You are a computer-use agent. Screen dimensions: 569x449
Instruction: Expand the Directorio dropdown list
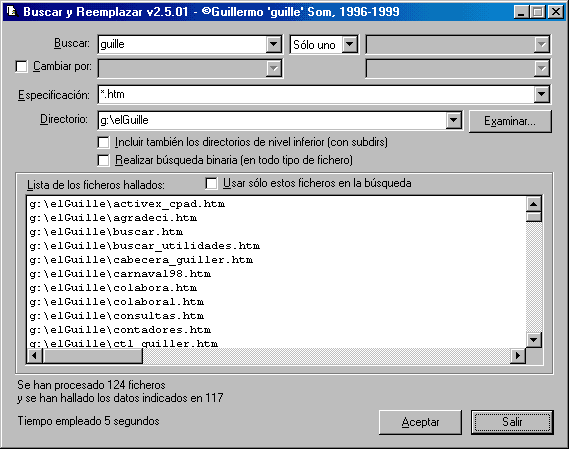[454, 120]
